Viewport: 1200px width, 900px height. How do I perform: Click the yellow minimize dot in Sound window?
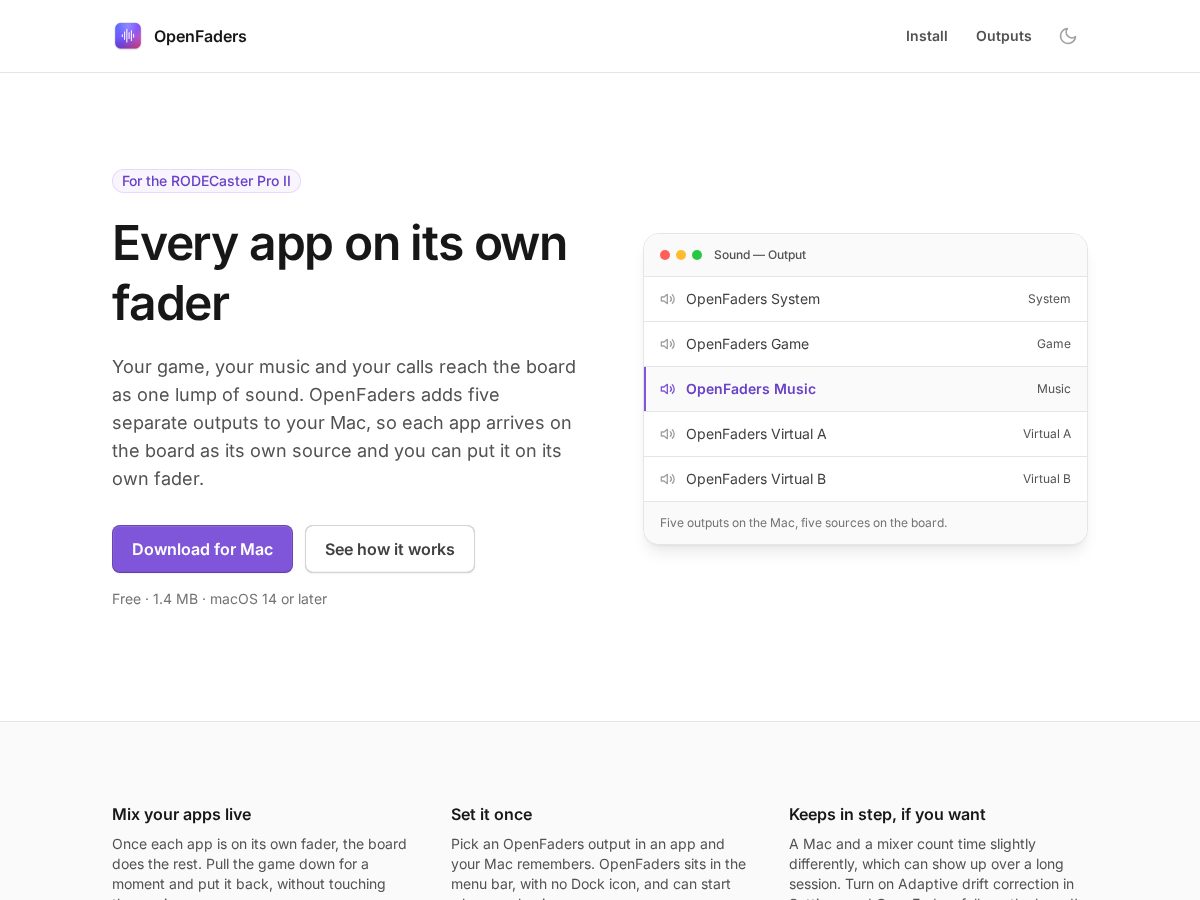coord(681,255)
